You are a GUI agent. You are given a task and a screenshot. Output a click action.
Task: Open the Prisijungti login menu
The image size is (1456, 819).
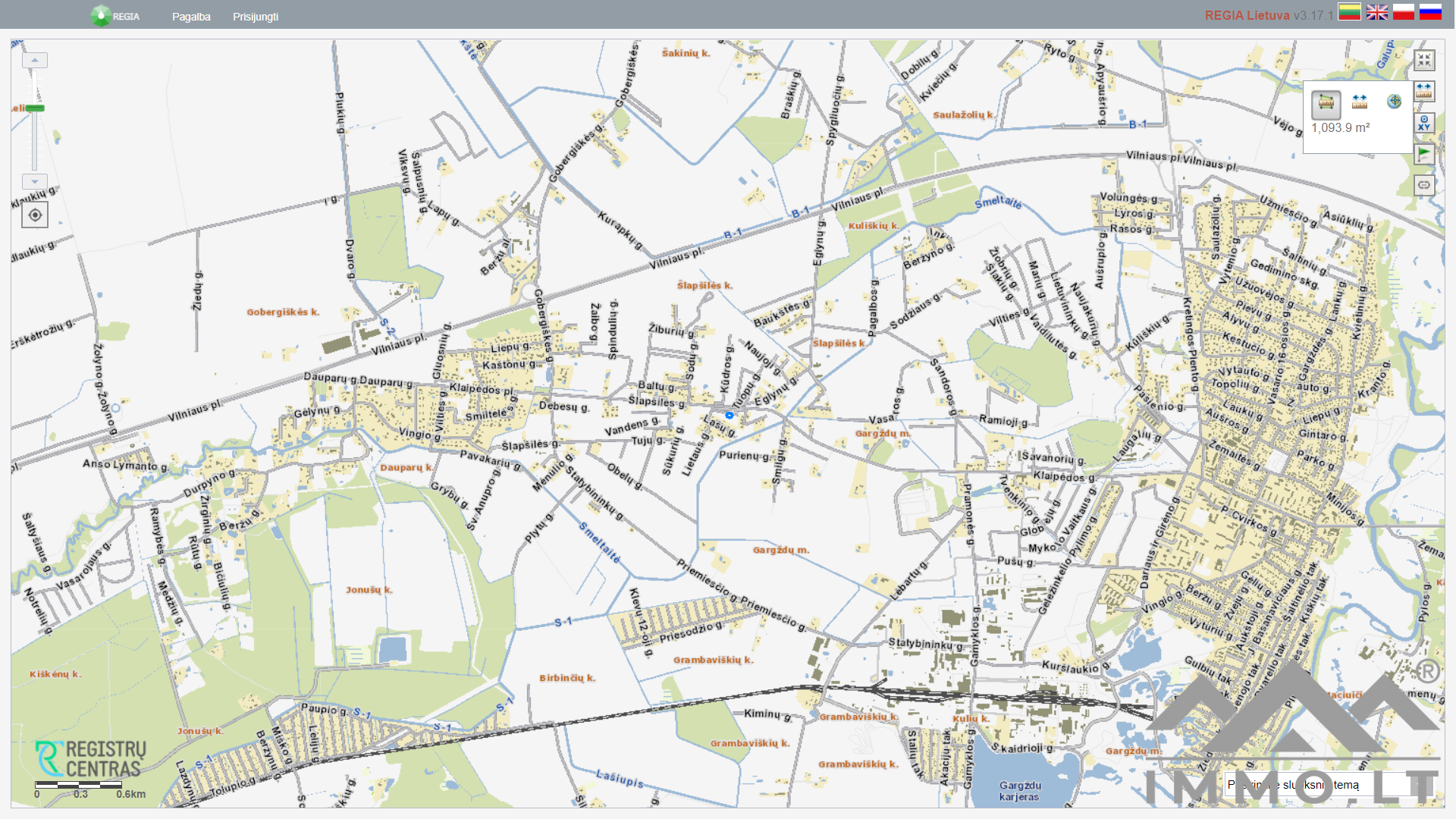256,17
